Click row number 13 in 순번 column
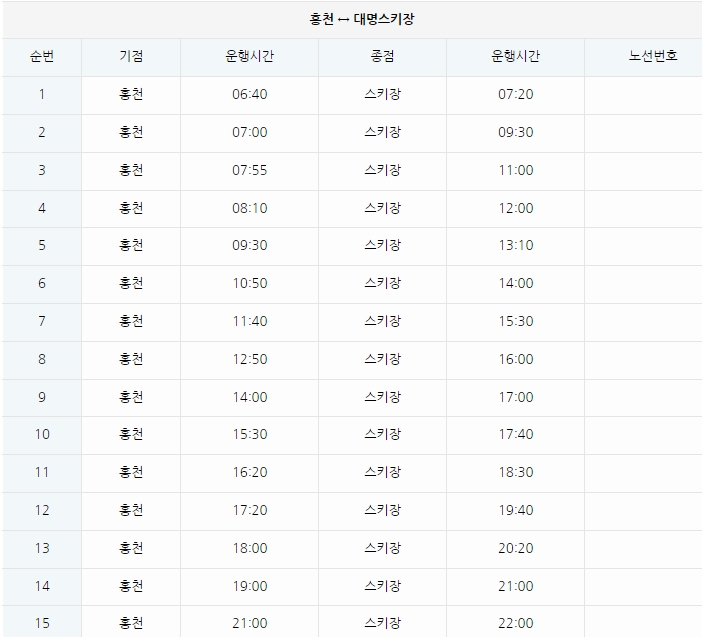The height and width of the screenshot is (637, 702). [42, 548]
